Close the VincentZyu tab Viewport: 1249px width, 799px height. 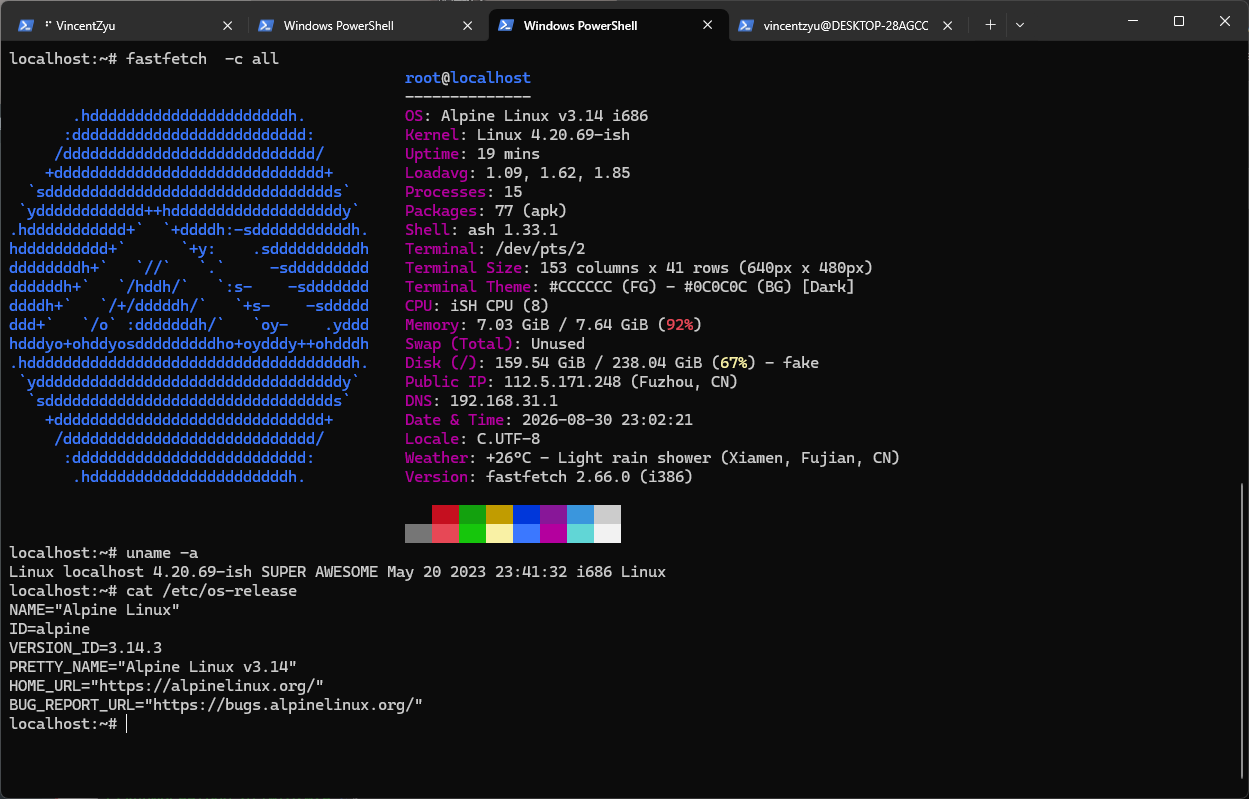228,25
